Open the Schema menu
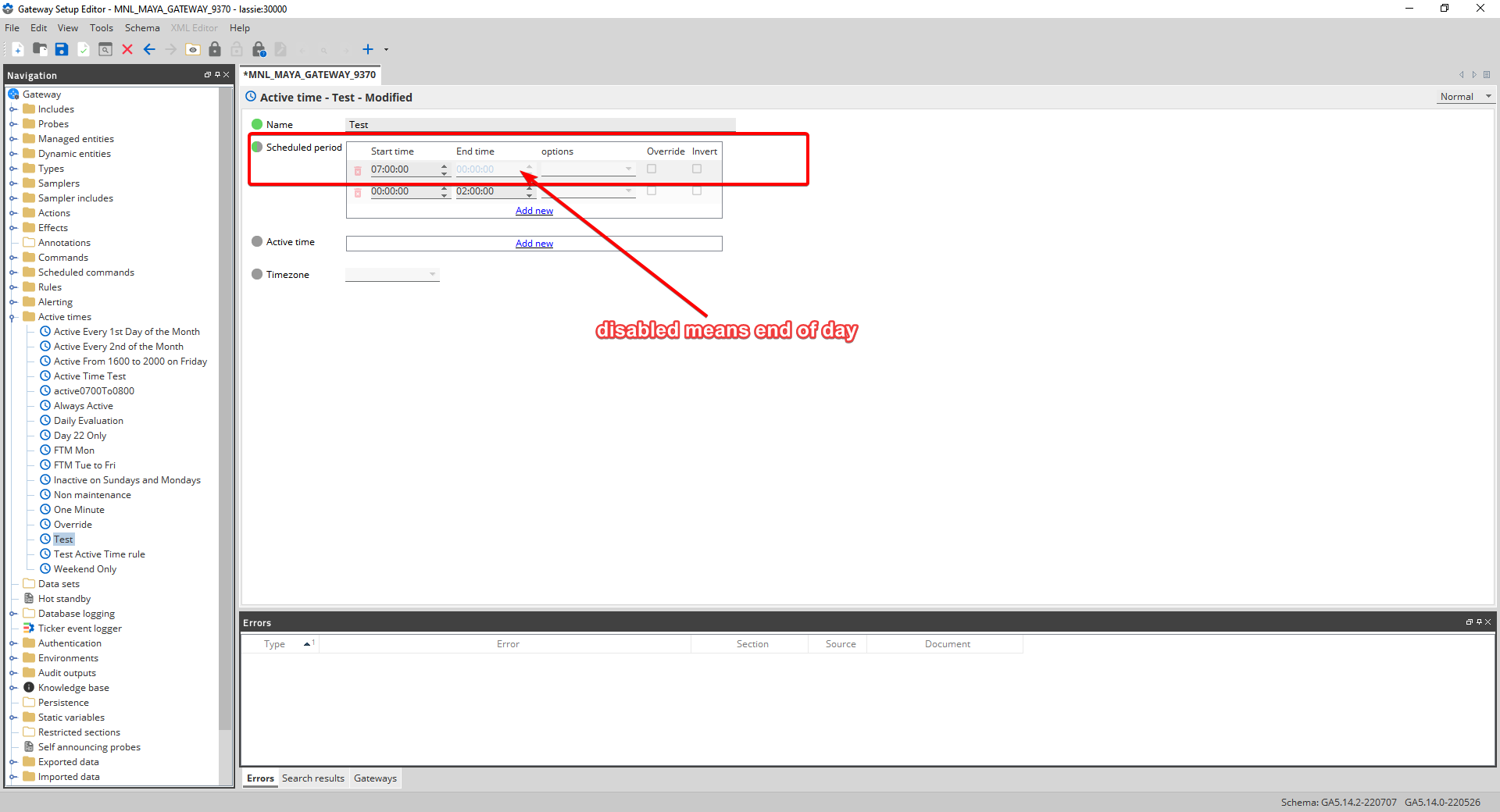The image size is (1500, 812). coord(142,28)
